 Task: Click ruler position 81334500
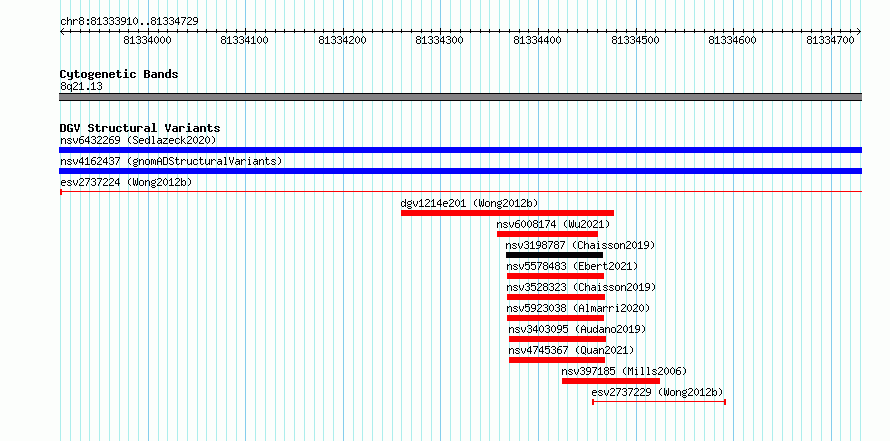click(x=635, y=40)
